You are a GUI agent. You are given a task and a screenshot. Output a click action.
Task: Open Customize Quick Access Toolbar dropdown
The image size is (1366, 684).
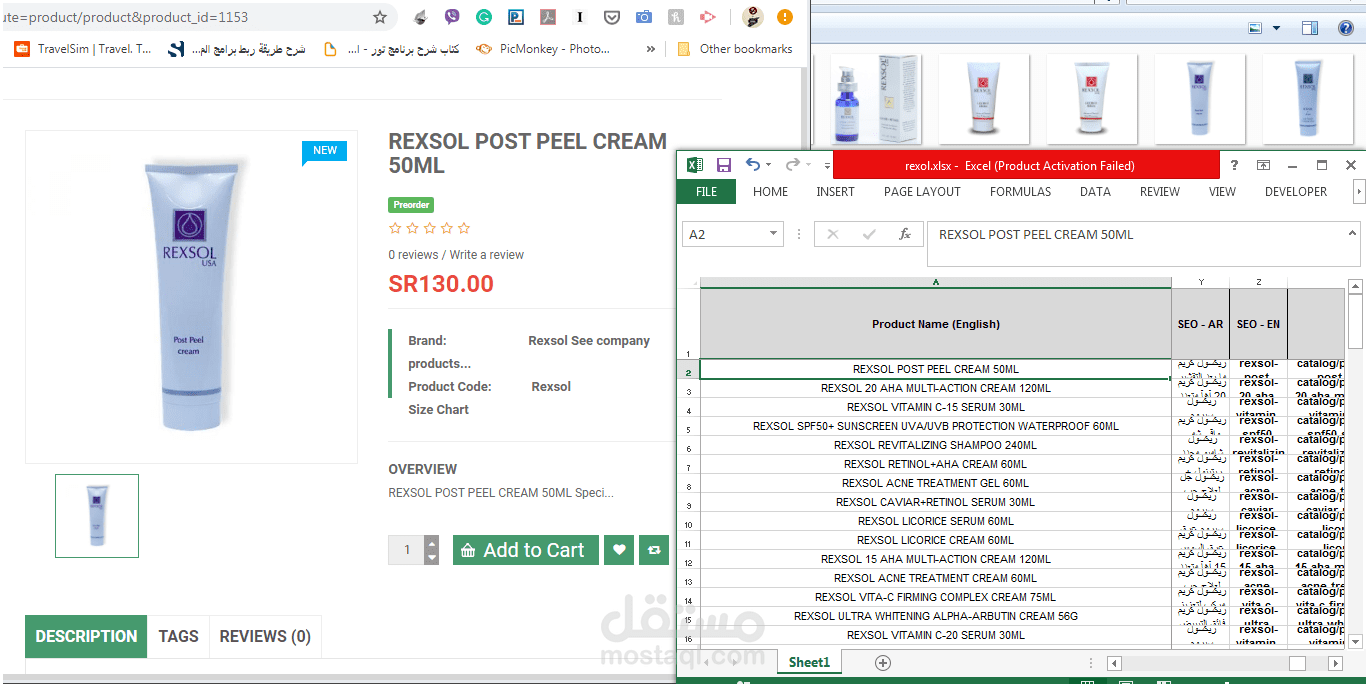click(827, 166)
